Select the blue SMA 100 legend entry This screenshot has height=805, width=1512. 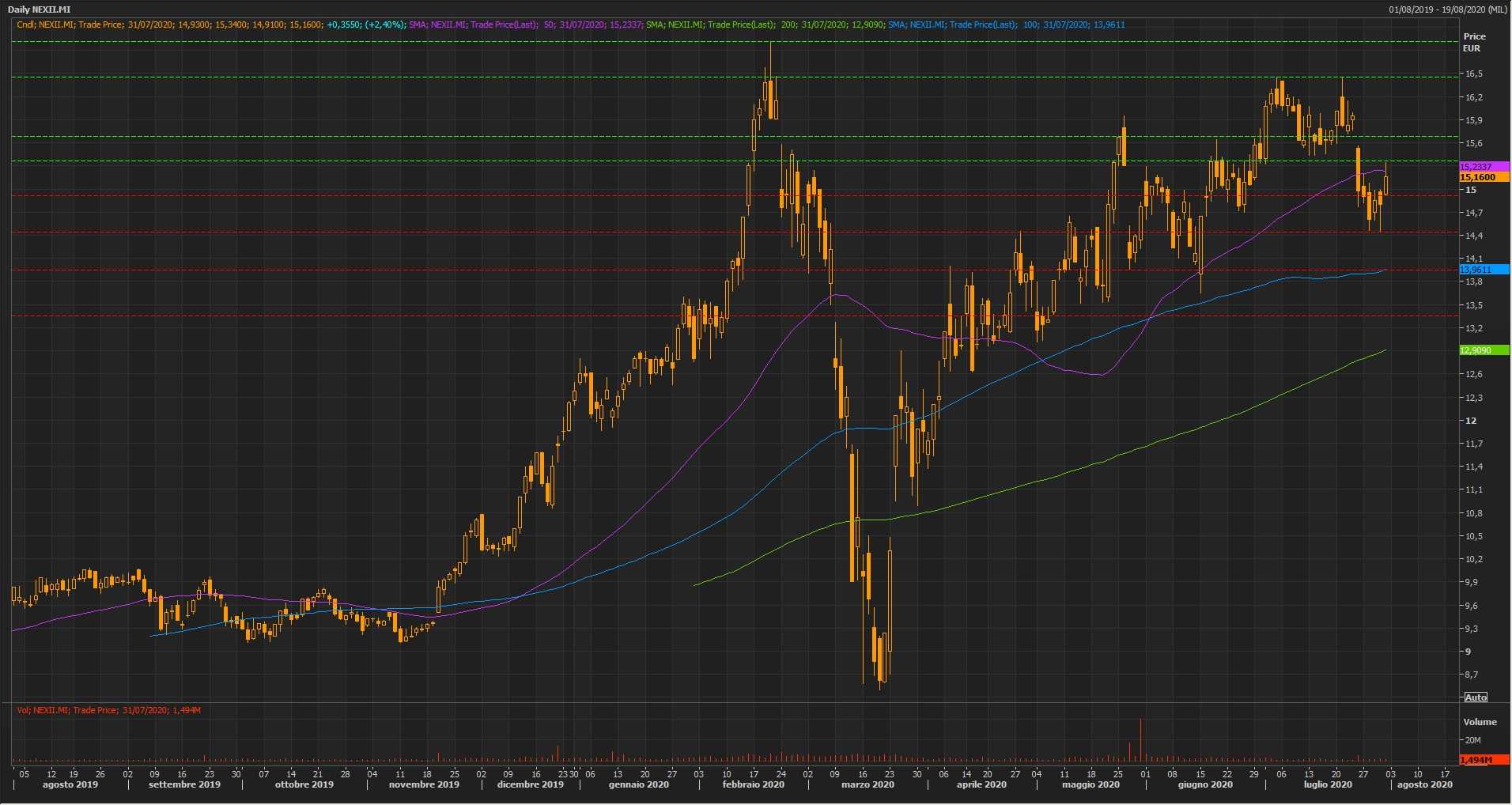[1006, 25]
